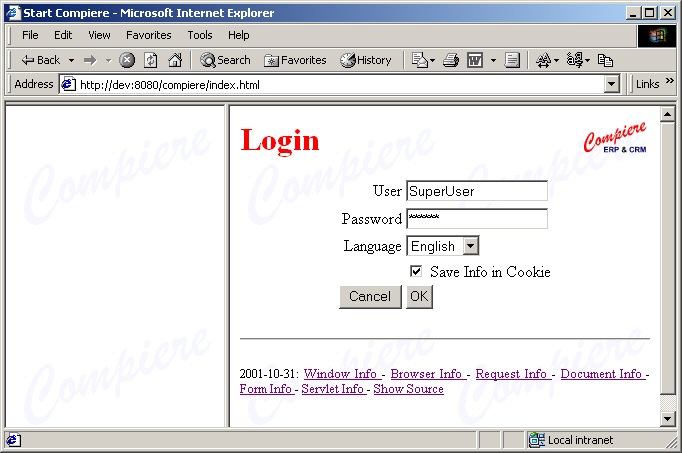Open the Language dropdown
This screenshot has height=453, width=682.
pos(443,246)
